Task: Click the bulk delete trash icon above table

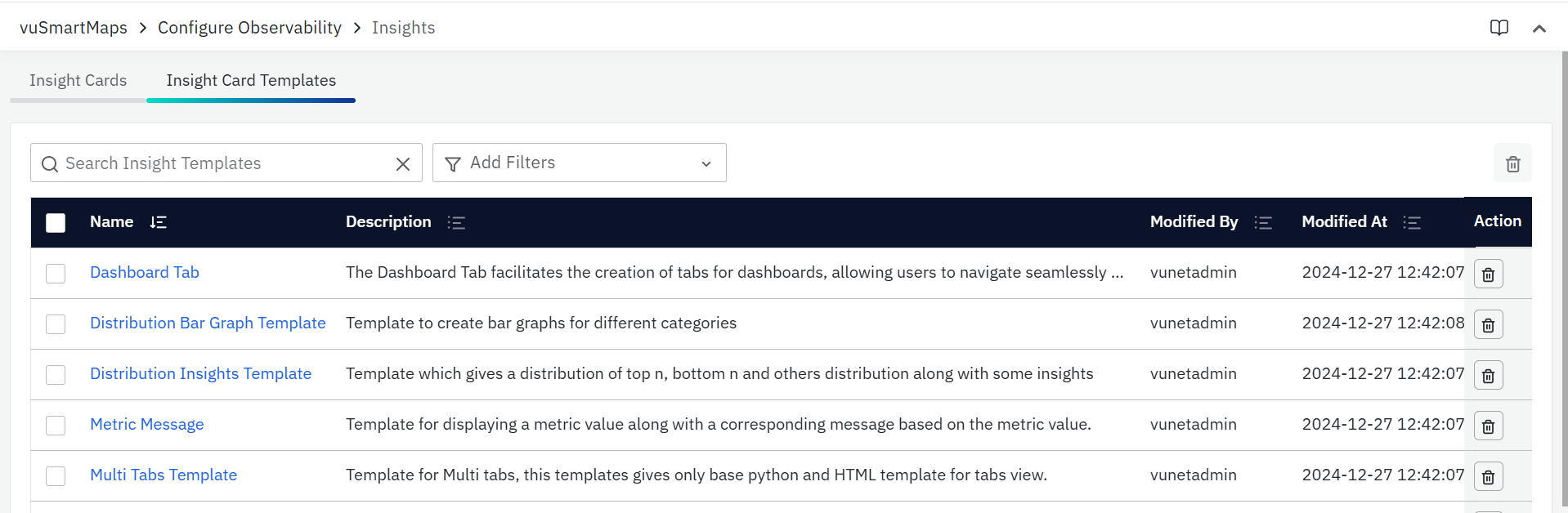Action: pyautogui.click(x=1512, y=163)
